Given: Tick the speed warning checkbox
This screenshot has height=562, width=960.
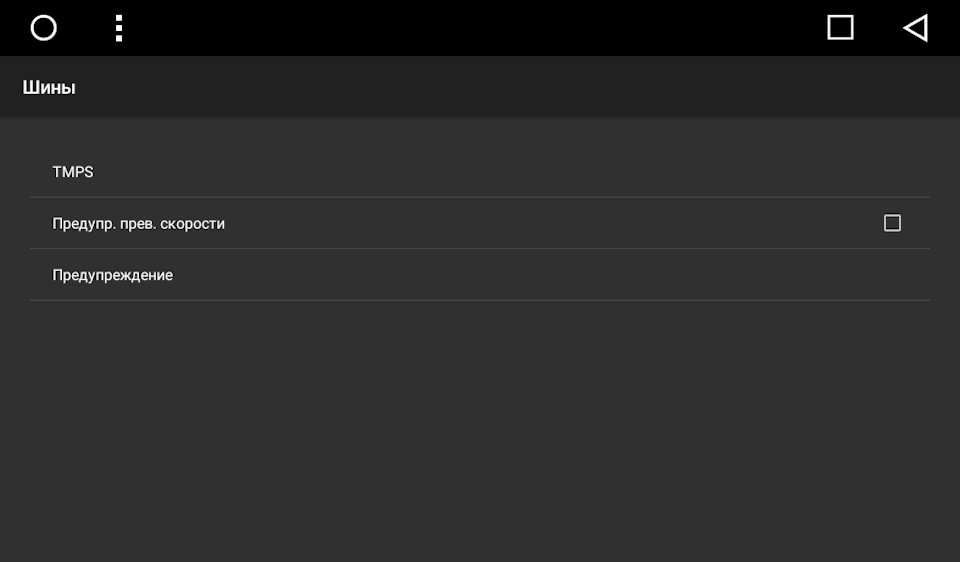Looking at the screenshot, I should (x=892, y=223).
